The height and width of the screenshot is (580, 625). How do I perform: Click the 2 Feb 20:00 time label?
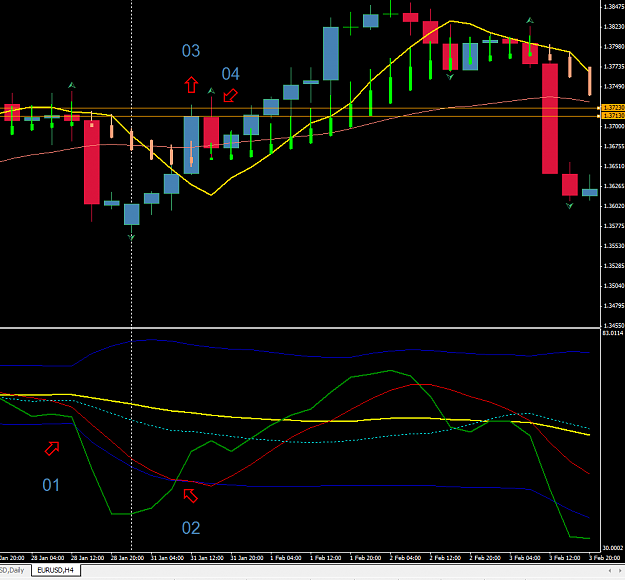[x=485, y=558]
